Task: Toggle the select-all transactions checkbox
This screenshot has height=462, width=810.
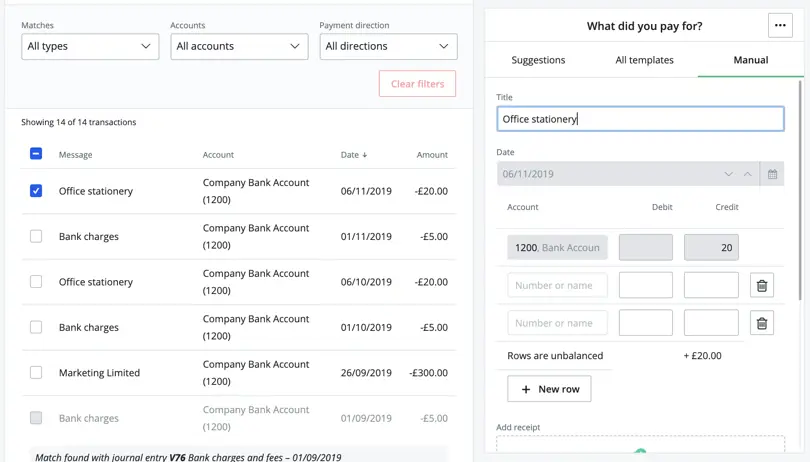Action: point(36,153)
